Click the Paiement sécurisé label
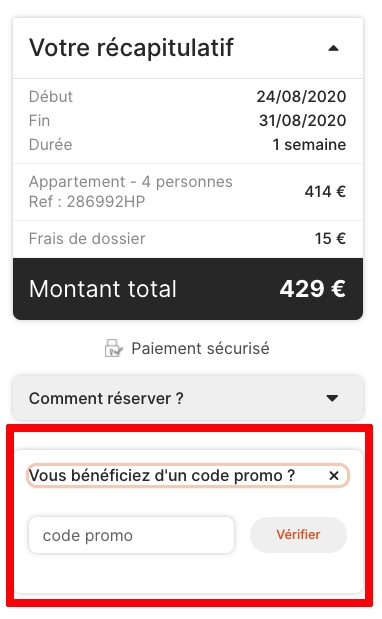Viewport: 382px width, 619px height. coord(200,349)
